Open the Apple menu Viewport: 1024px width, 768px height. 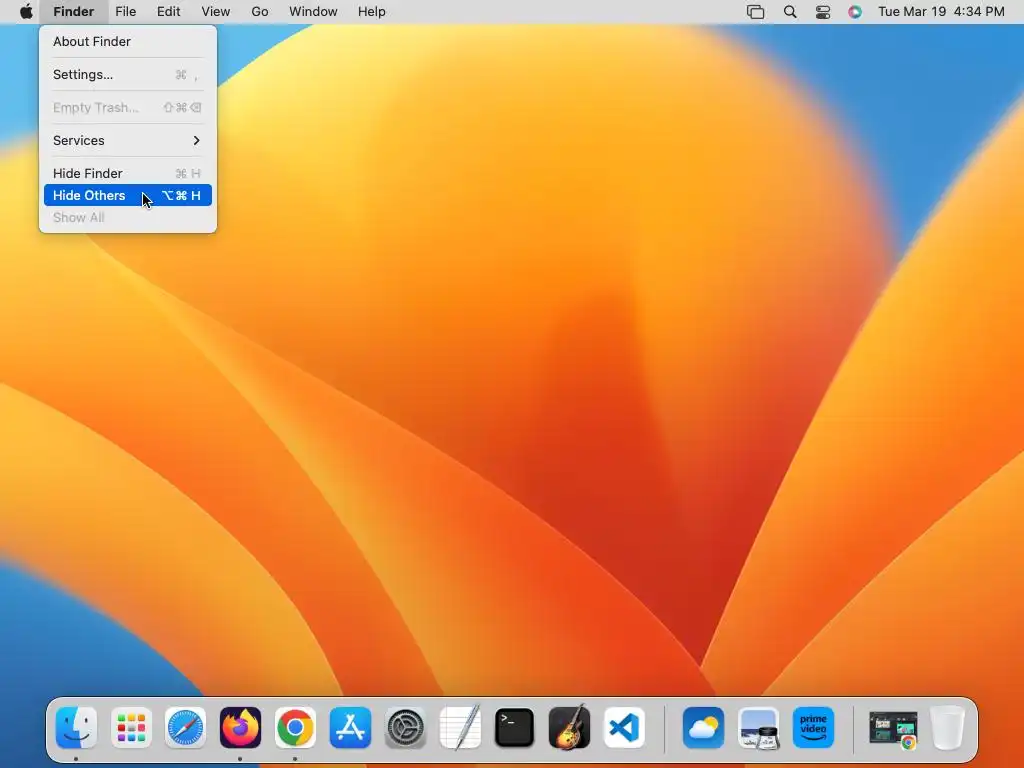pyautogui.click(x=26, y=12)
